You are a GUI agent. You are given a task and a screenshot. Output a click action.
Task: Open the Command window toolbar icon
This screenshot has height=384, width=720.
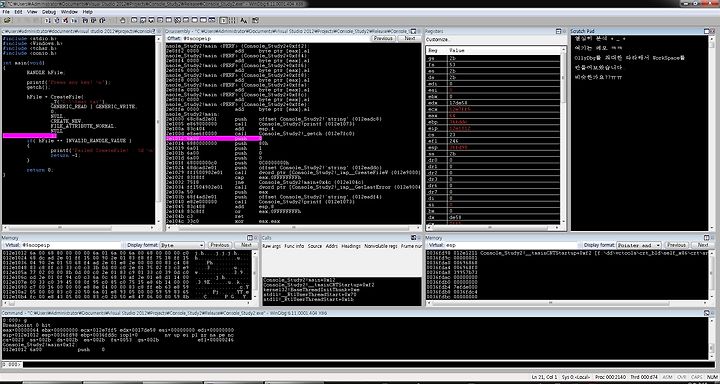click(x=134, y=20)
